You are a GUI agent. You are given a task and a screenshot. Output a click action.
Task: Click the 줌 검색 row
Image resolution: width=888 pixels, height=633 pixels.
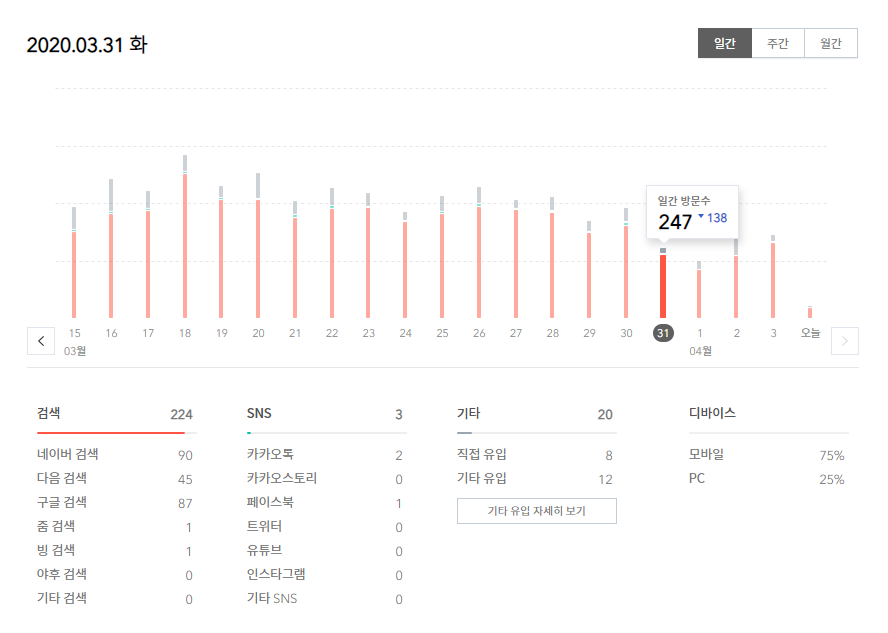click(x=115, y=527)
